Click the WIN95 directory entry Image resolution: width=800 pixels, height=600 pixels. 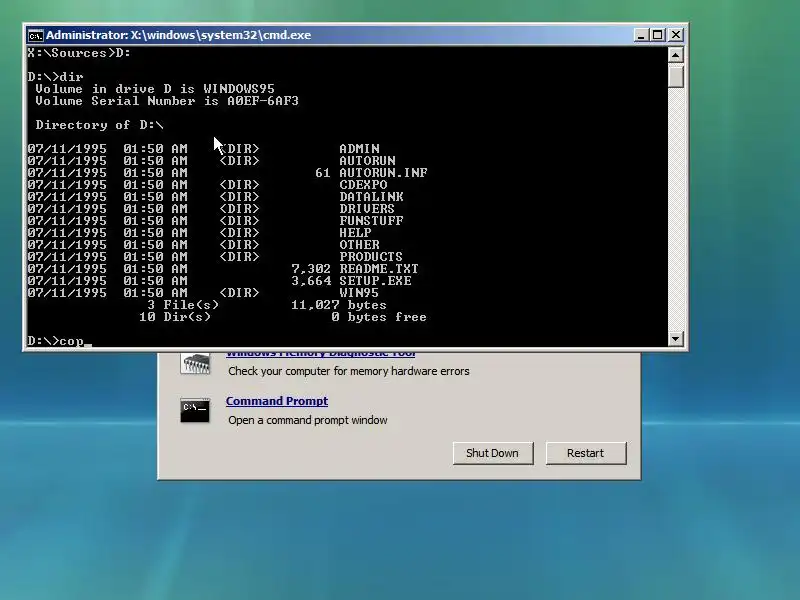[x=359, y=293]
